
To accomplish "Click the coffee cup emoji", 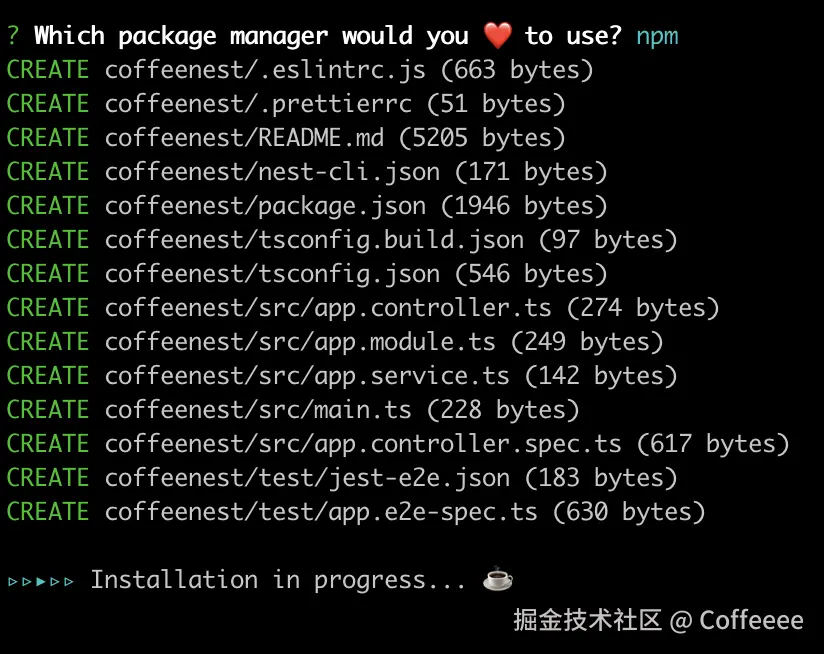I will tap(498, 579).
